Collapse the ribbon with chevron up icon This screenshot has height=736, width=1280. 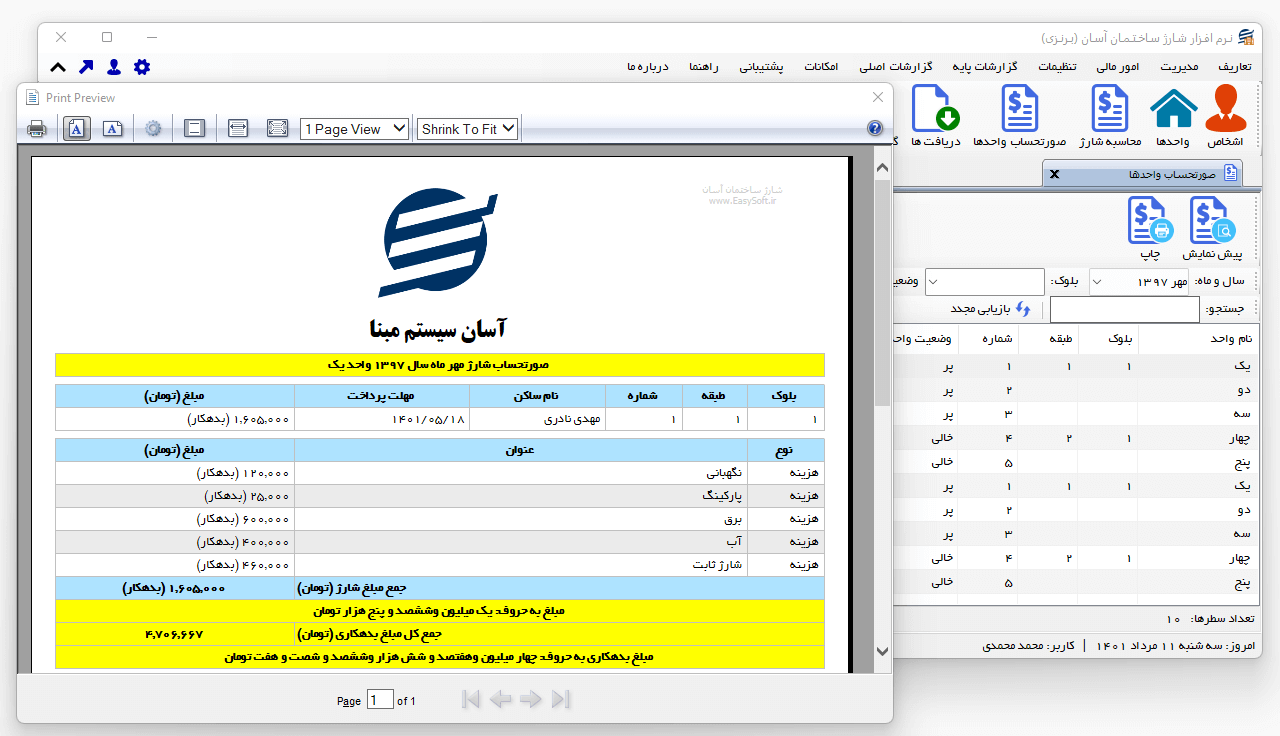[x=58, y=67]
